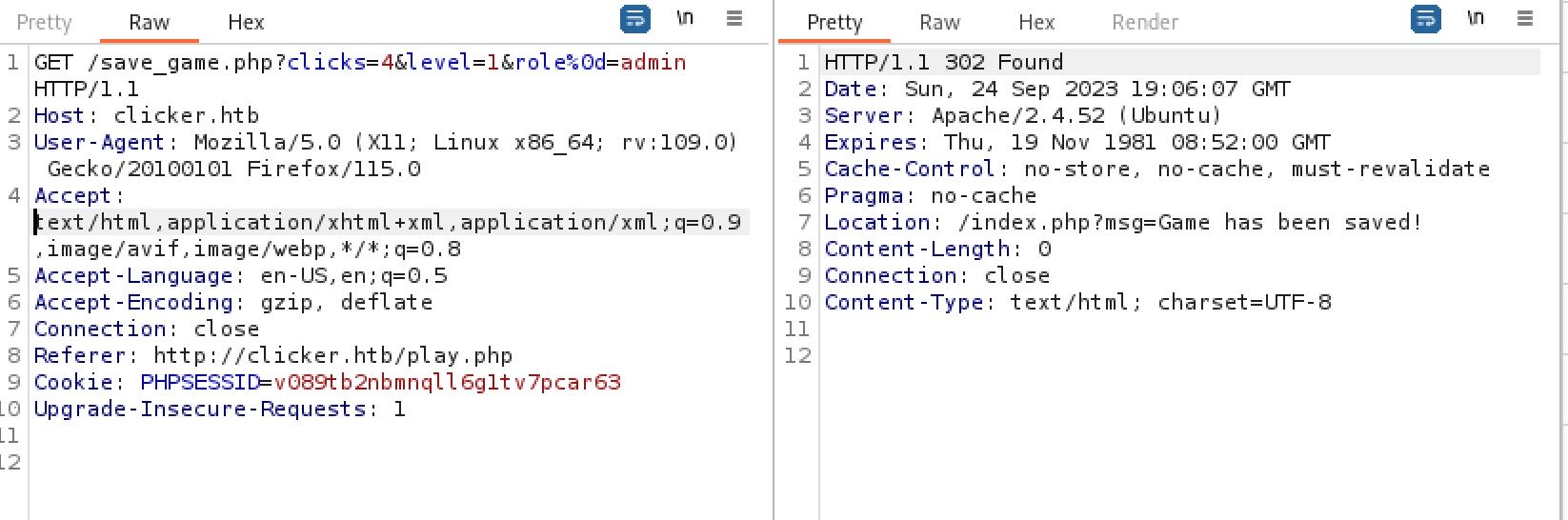Toggle line wrap in the response panel
Image resolution: width=1568 pixels, height=520 pixels.
pyautogui.click(x=1426, y=19)
